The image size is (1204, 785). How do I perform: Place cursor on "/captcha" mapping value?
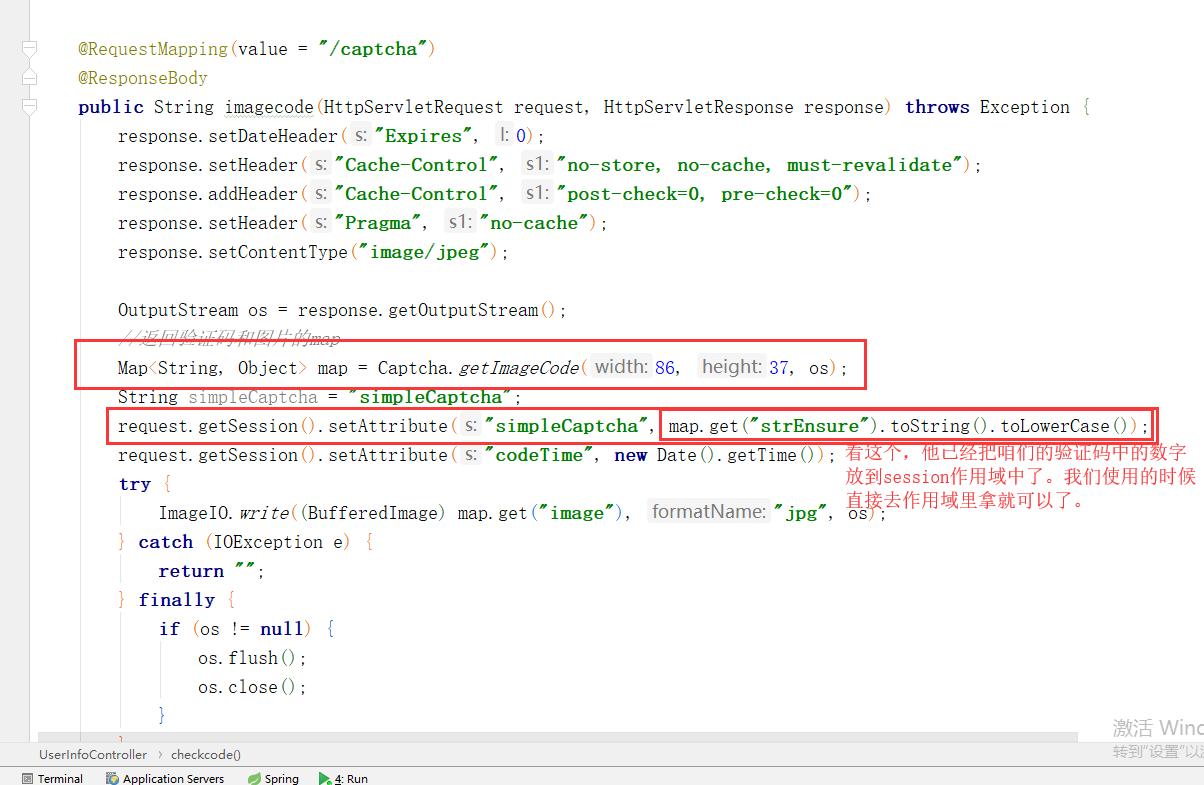373,49
